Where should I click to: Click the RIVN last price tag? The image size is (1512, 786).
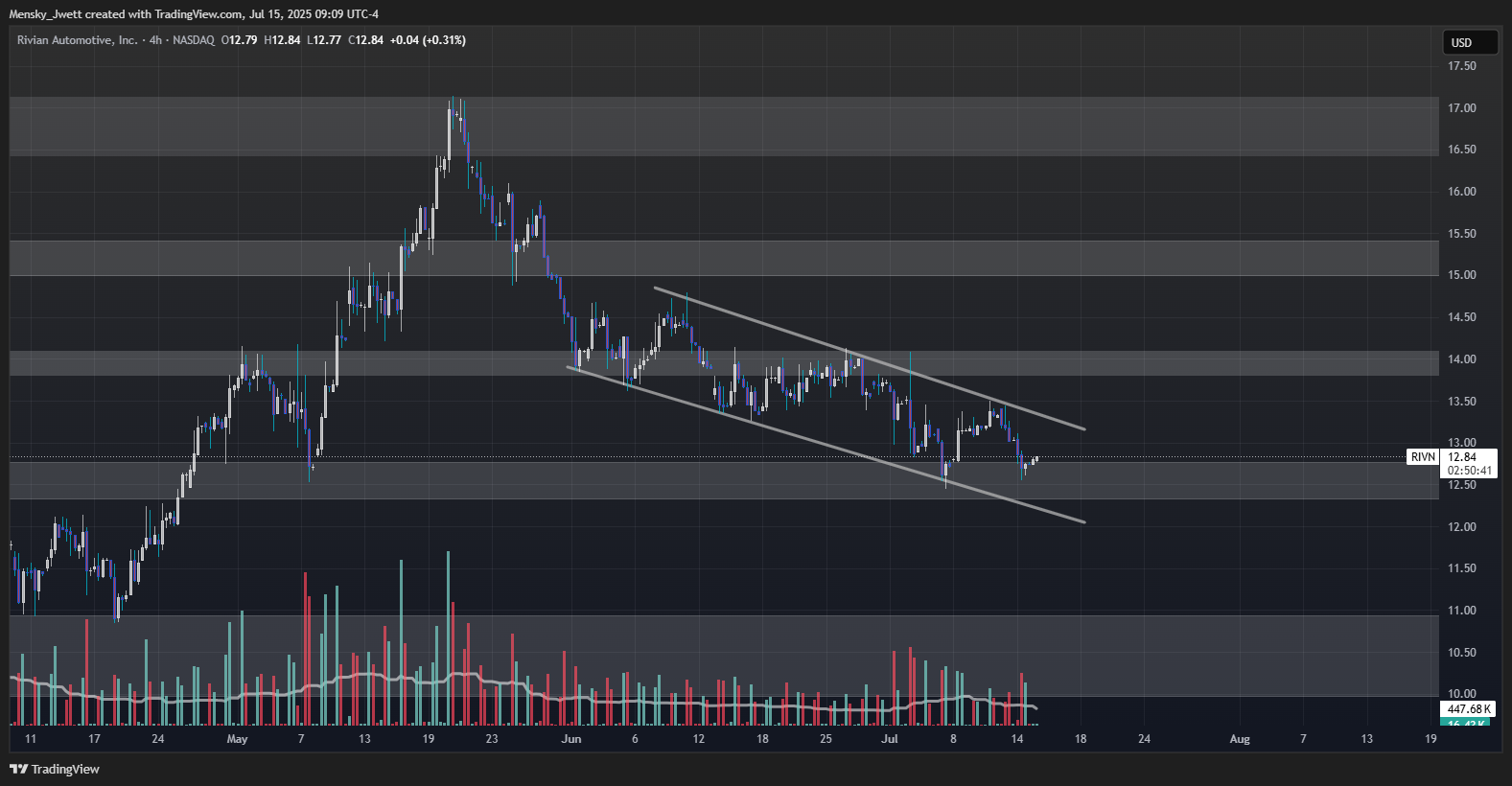pyautogui.click(x=1423, y=457)
